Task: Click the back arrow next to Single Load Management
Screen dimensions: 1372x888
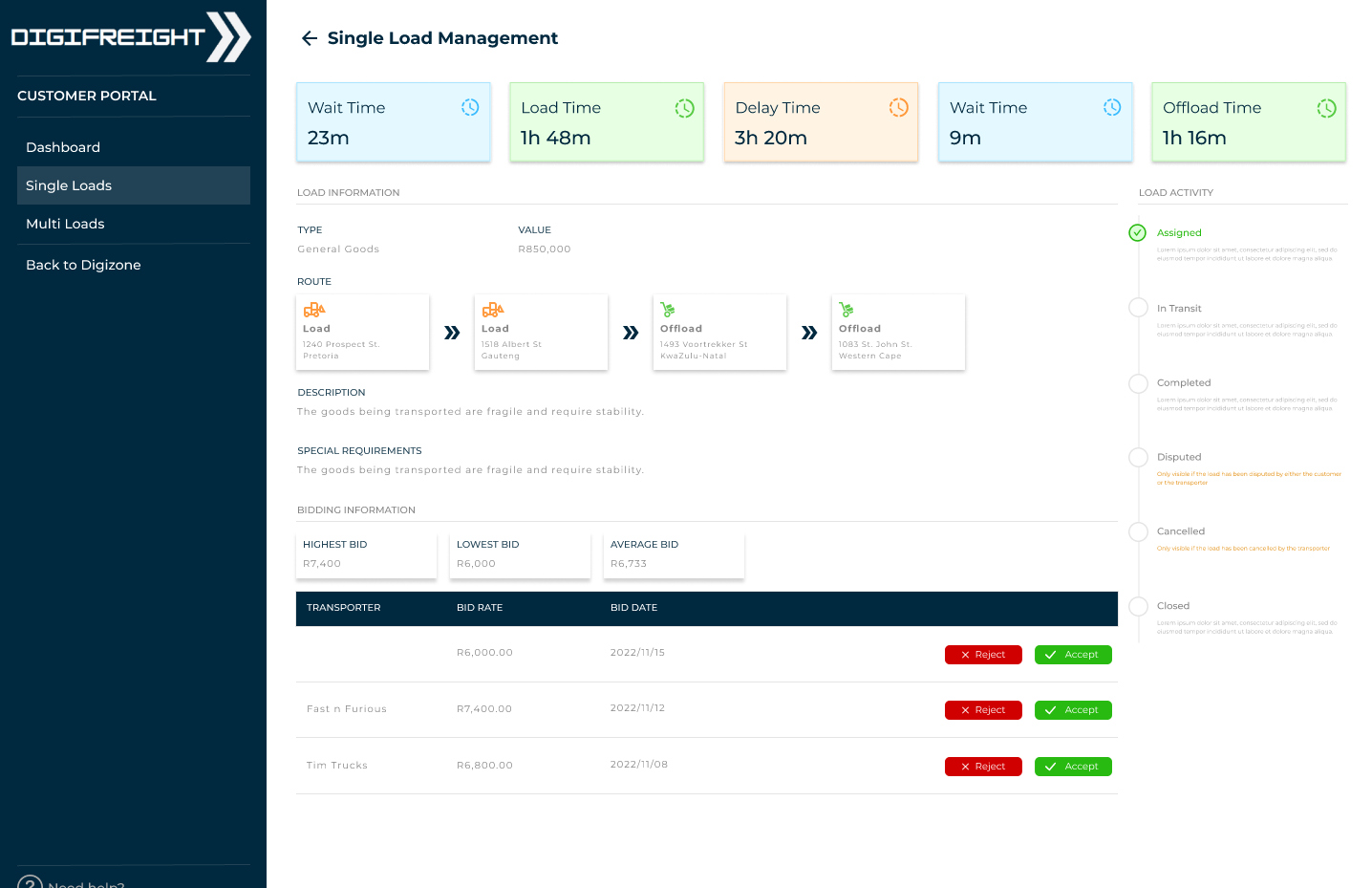Action: point(309,38)
